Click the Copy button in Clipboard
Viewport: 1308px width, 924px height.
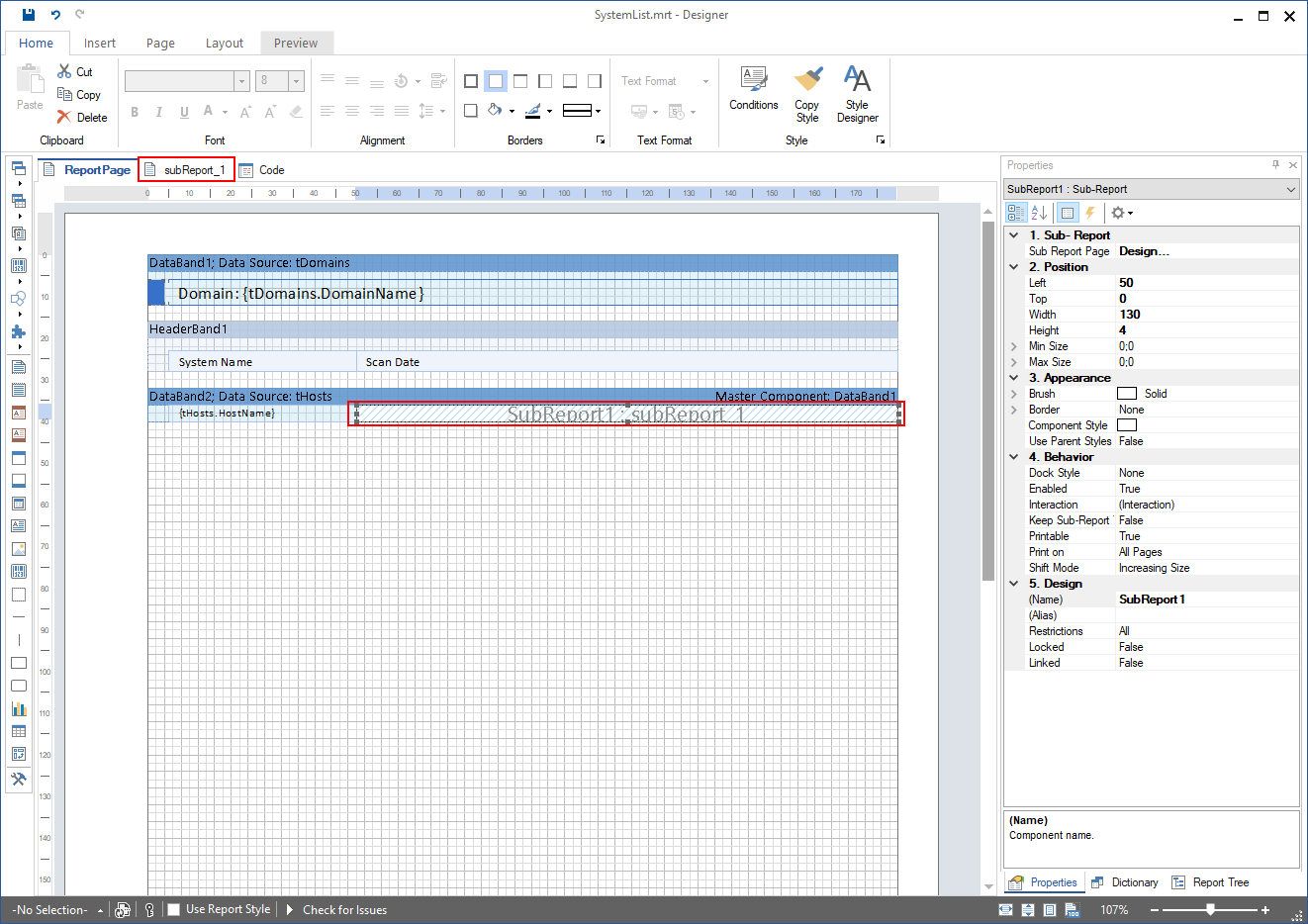79,95
